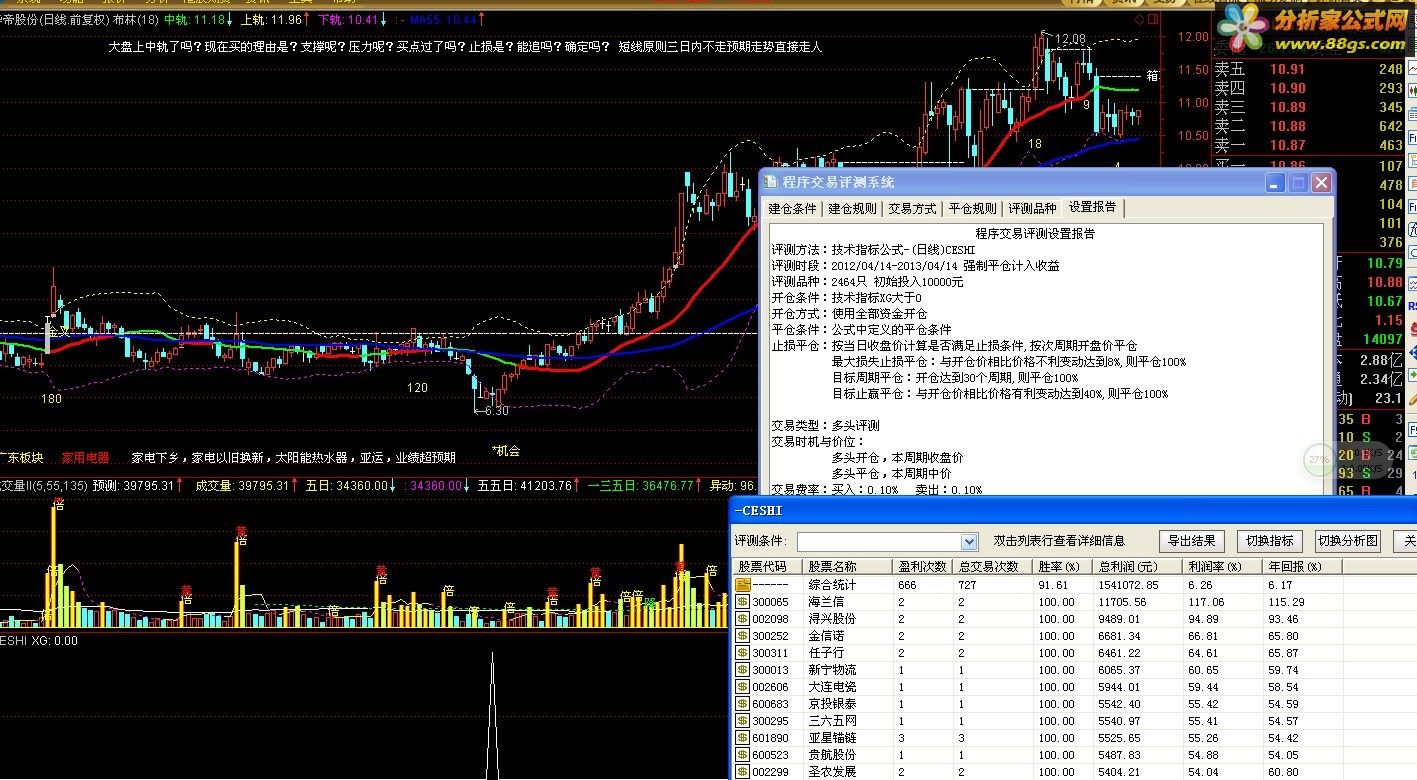Screen dimensions: 1417x780
Task: Click the 综合统计 summary row icon
Action: coord(743,585)
